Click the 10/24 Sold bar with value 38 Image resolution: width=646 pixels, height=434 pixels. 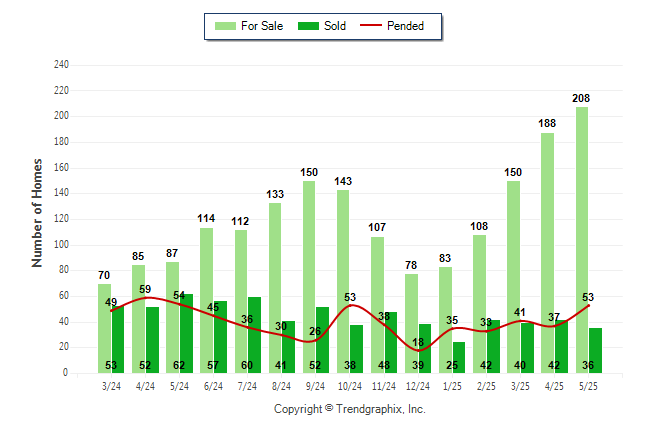pyautogui.click(x=356, y=349)
